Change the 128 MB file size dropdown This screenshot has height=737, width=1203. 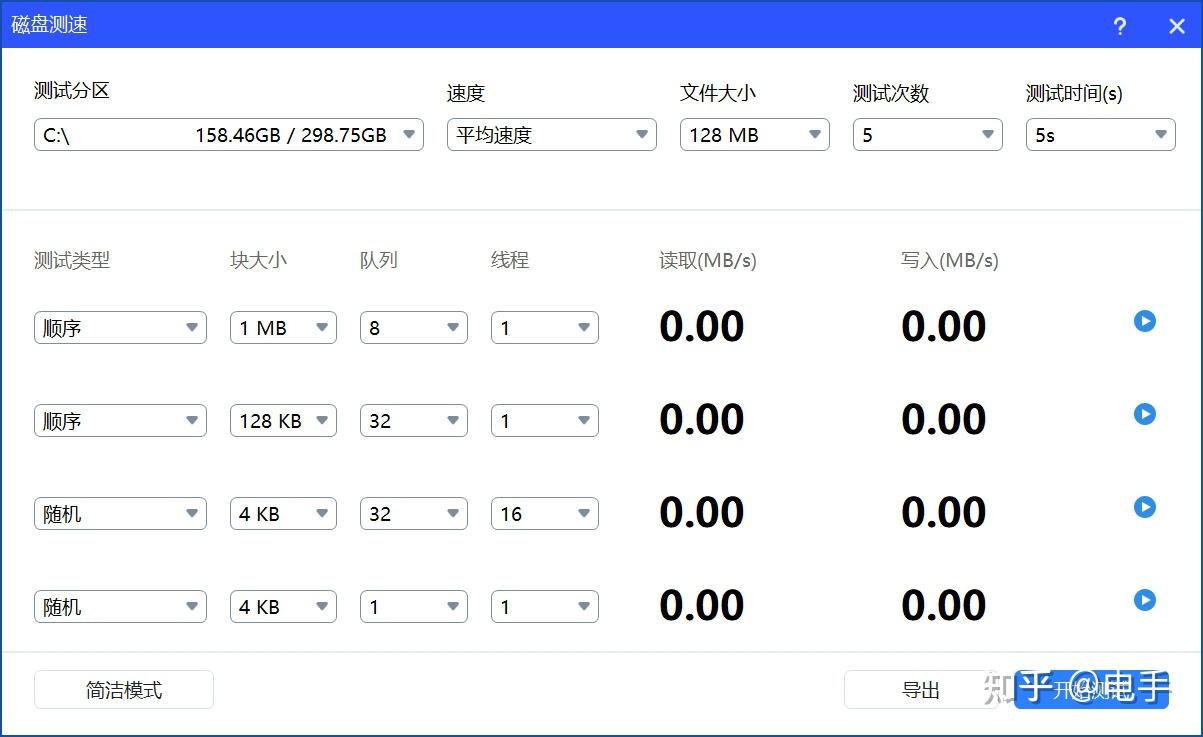click(754, 134)
